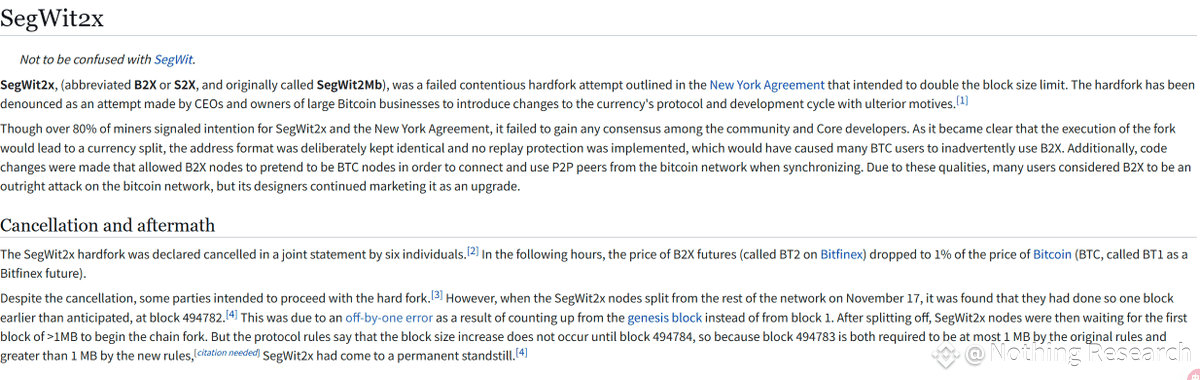Click the 'Not to be confused with' hatnote text
This screenshot has height=380, width=1200.
tap(86, 59)
